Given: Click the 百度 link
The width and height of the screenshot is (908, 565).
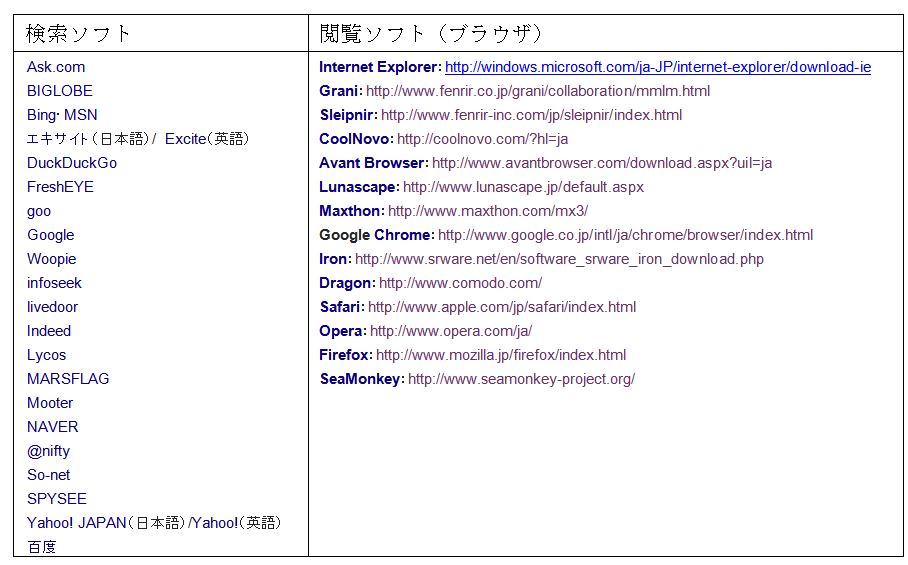Looking at the screenshot, I should [41, 547].
